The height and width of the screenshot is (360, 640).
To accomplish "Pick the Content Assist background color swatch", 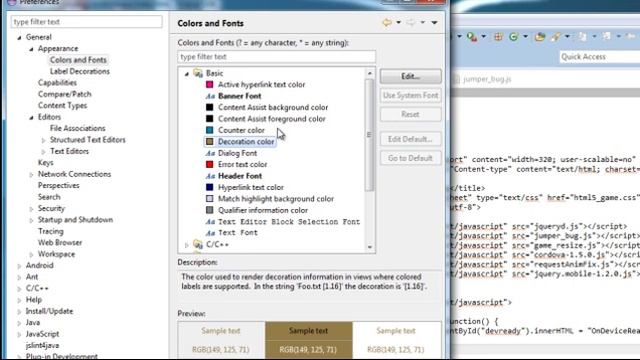I will coord(209,107).
